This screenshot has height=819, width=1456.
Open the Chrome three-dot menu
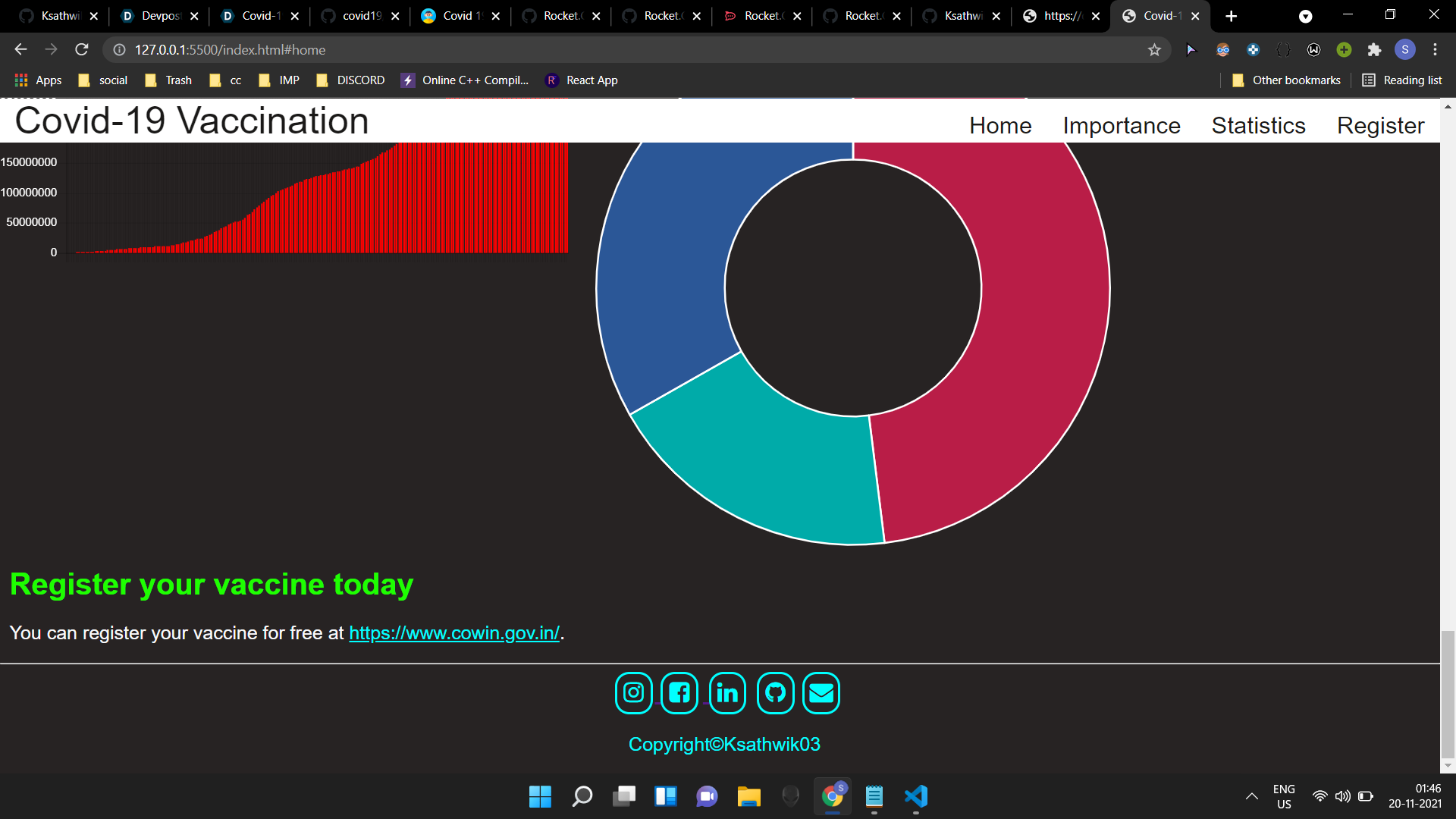tap(1435, 50)
